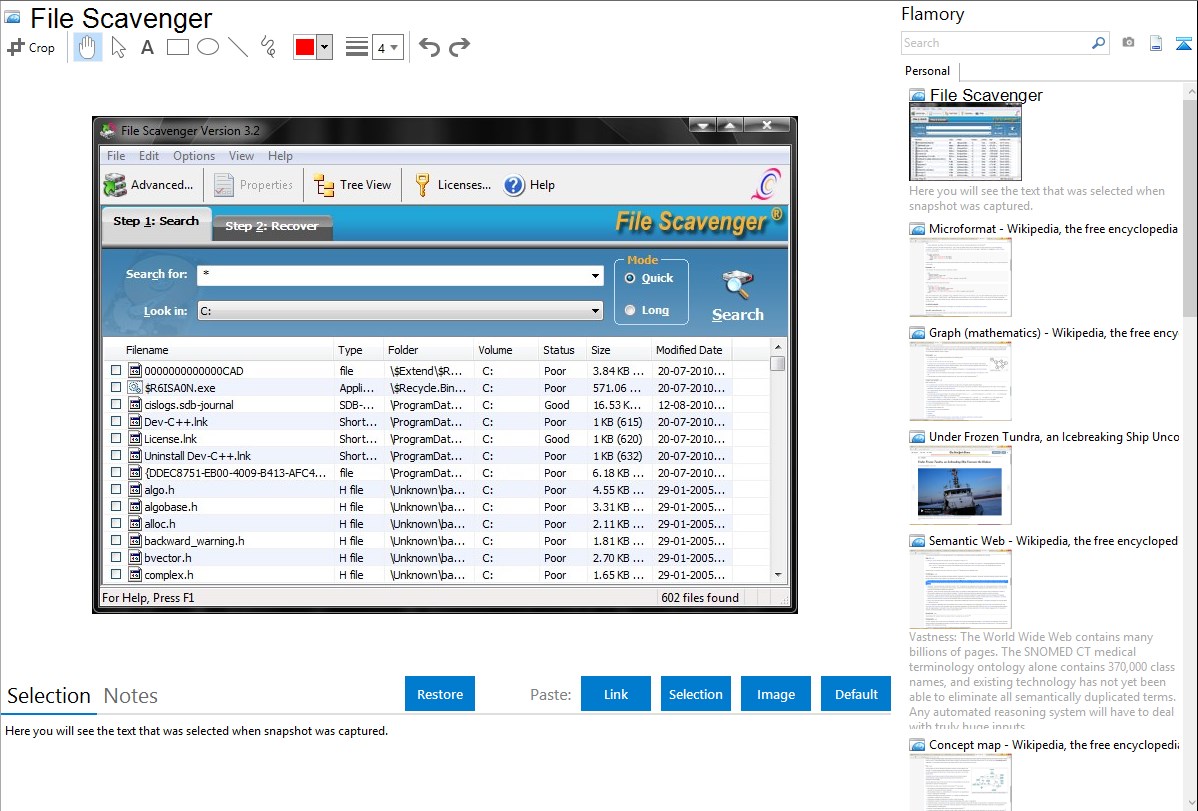This screenshot has width=1198, height=811.
Task: Open the Semantic Web snapshot title
Action: coord(1053,540)
